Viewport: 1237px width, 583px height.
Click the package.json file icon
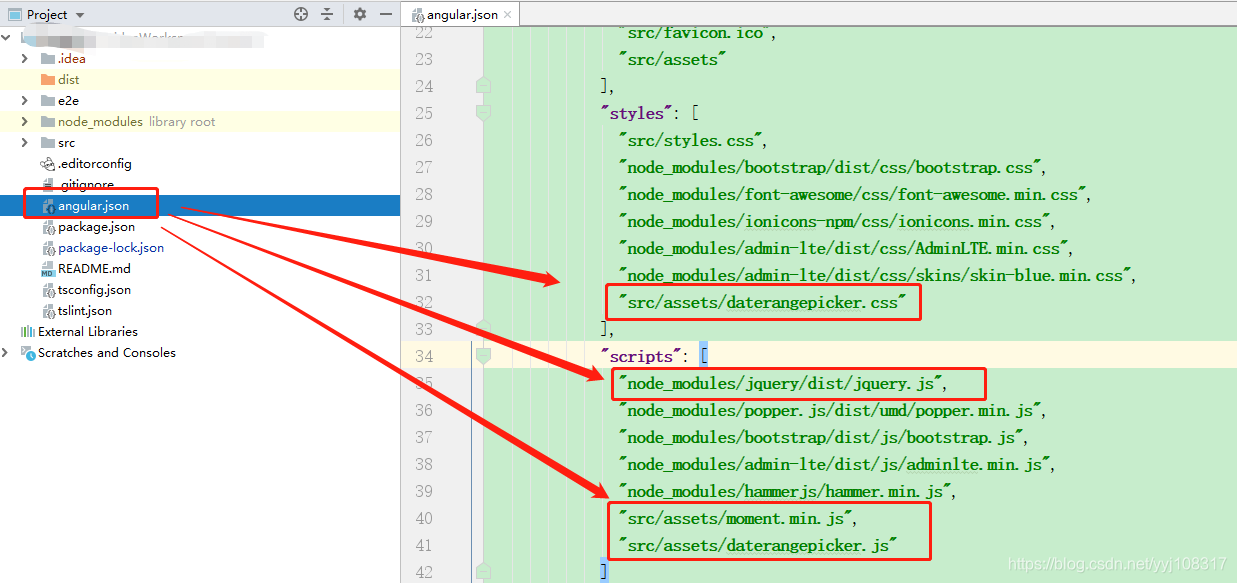pyautogui.click(x=47, y=227)
